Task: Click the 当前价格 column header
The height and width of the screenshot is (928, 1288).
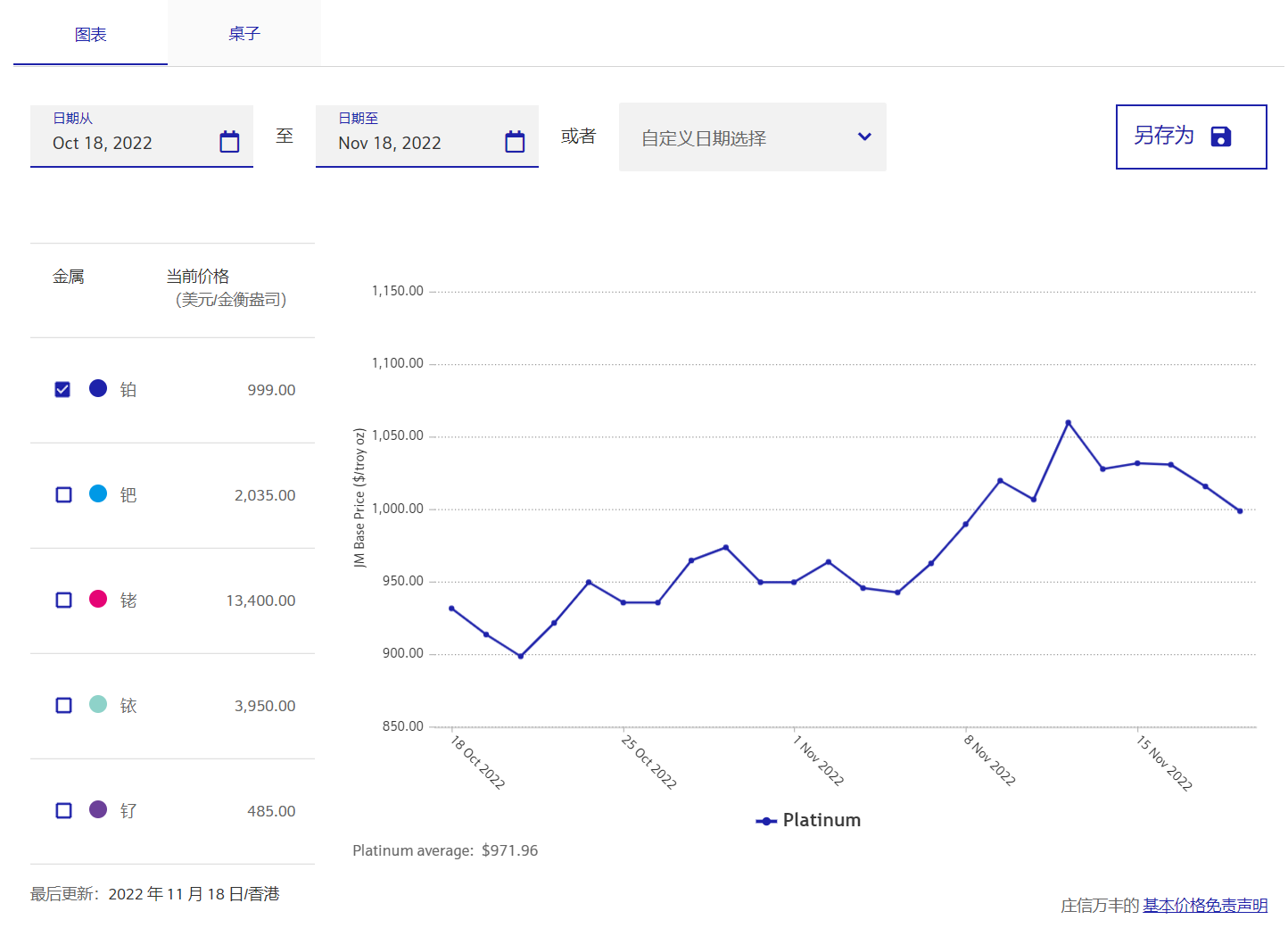Action: pyautogui.click(x=198, y=277)
